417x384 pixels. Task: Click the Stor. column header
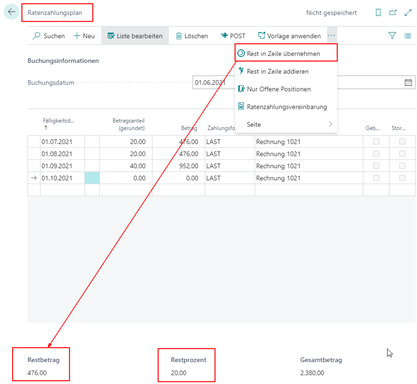(x=399, y=128)
